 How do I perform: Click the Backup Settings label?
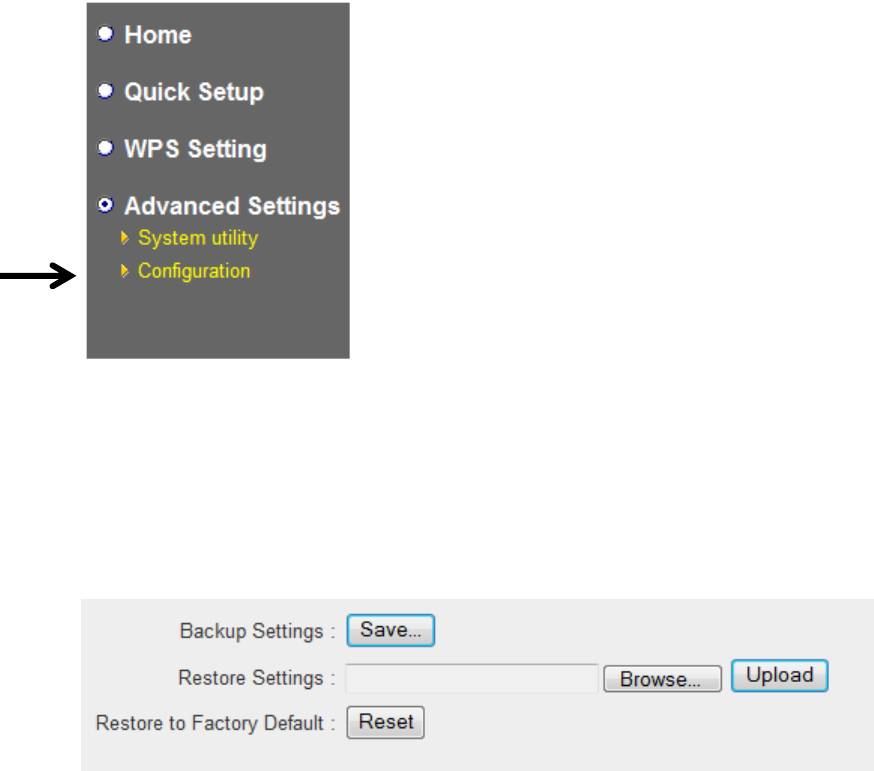tap(258, 631)
